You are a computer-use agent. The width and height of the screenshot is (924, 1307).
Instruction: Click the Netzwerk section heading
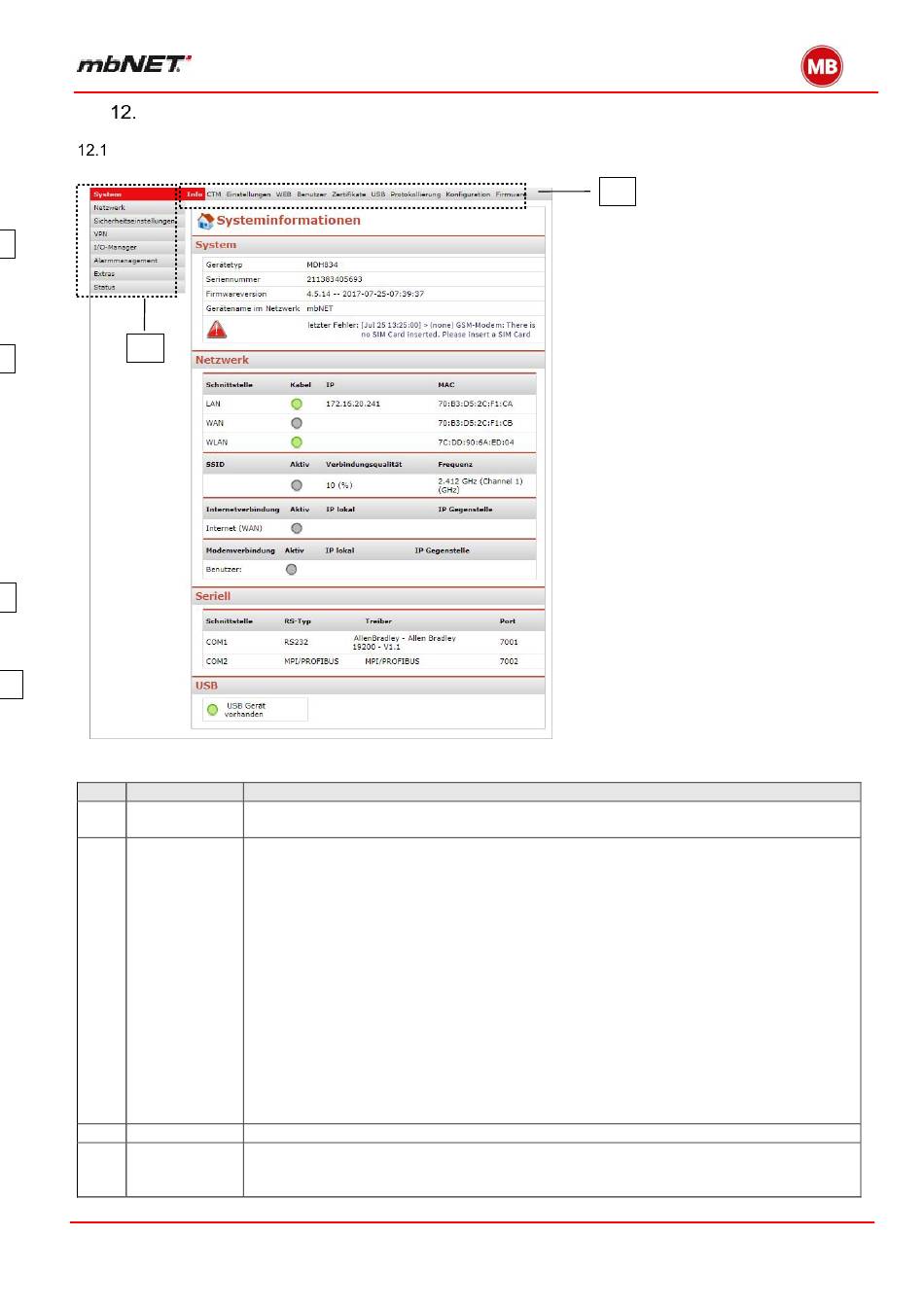pos(222,360)
